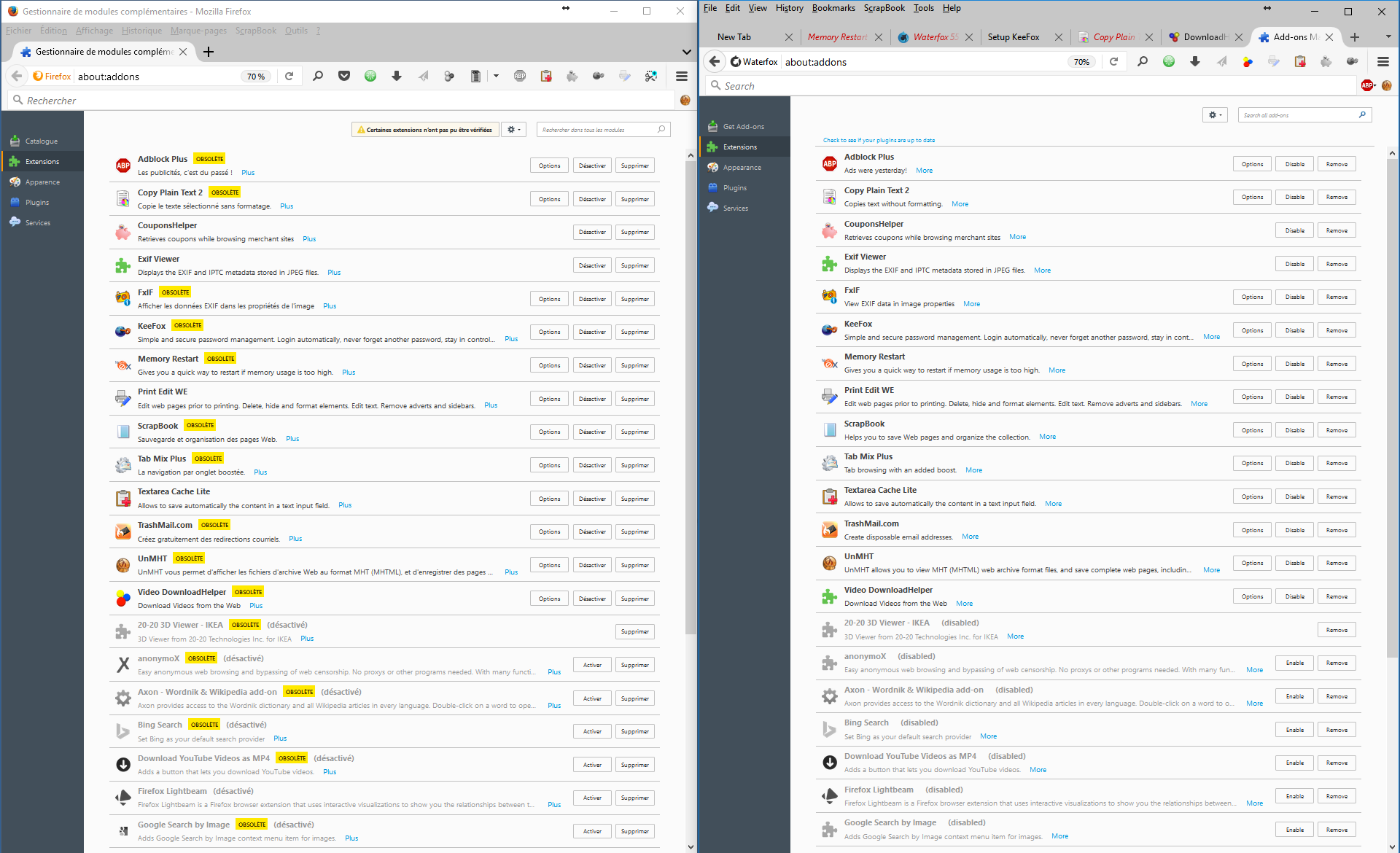The height and width of the screenshot is (853, 1400).
Task: Click ABP icon in Firefox toolbar
Action: [520, 76]
